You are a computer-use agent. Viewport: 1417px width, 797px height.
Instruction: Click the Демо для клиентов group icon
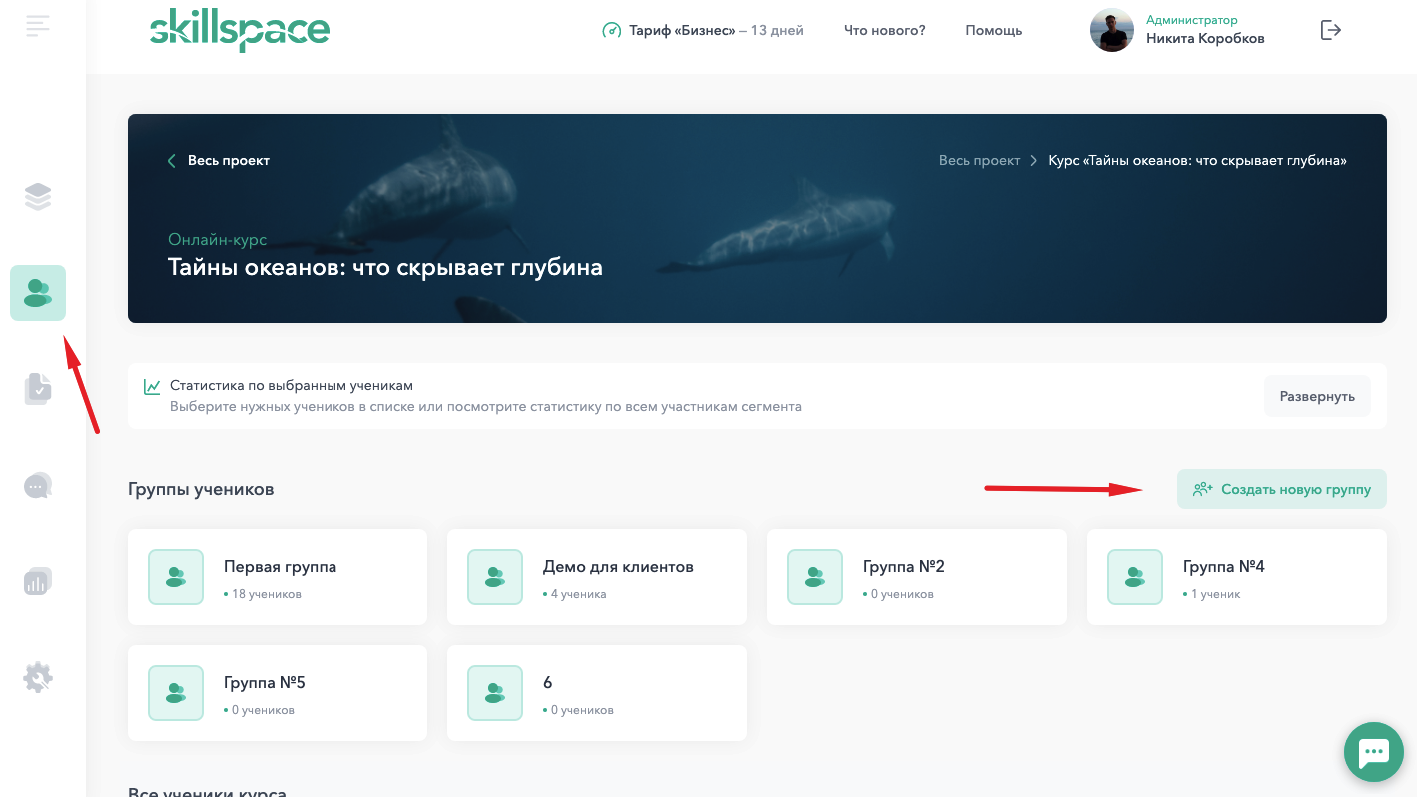[x=495, y=577]
